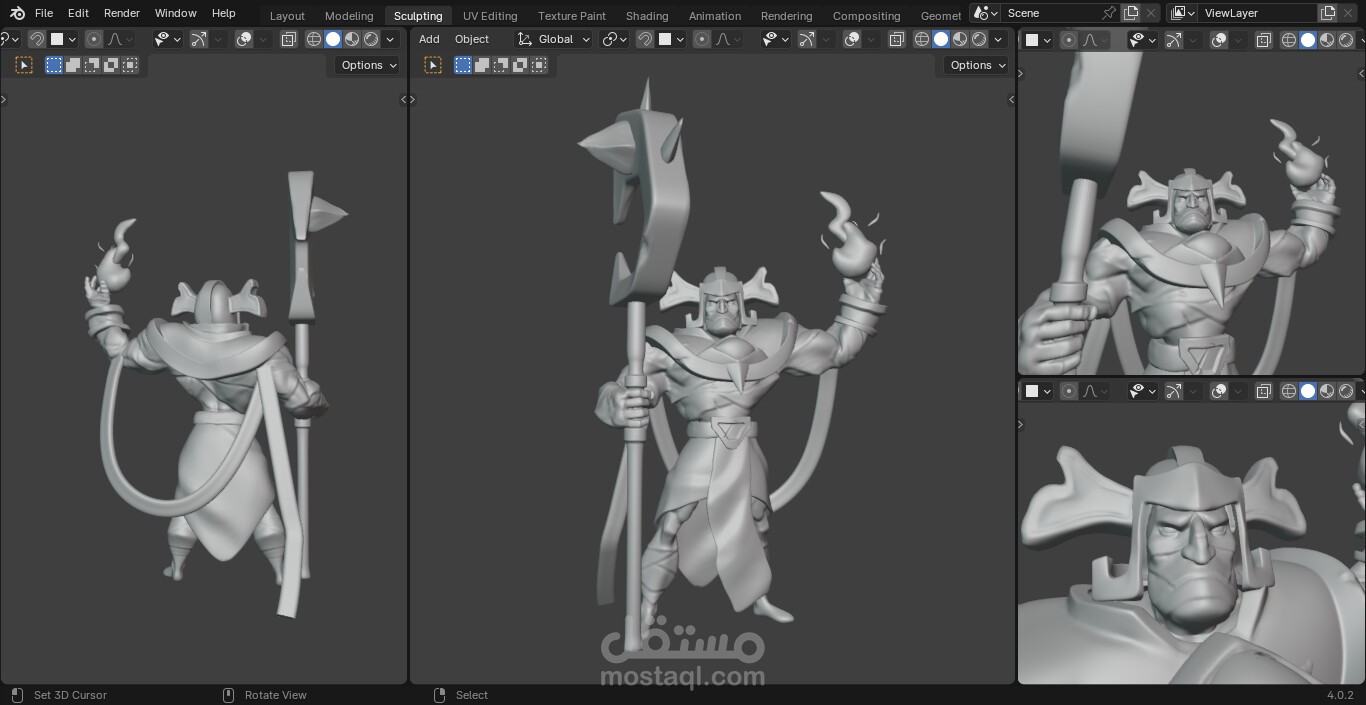Open the Render menu
This screenshot has width=1366, height=705.
pos(122,13)
